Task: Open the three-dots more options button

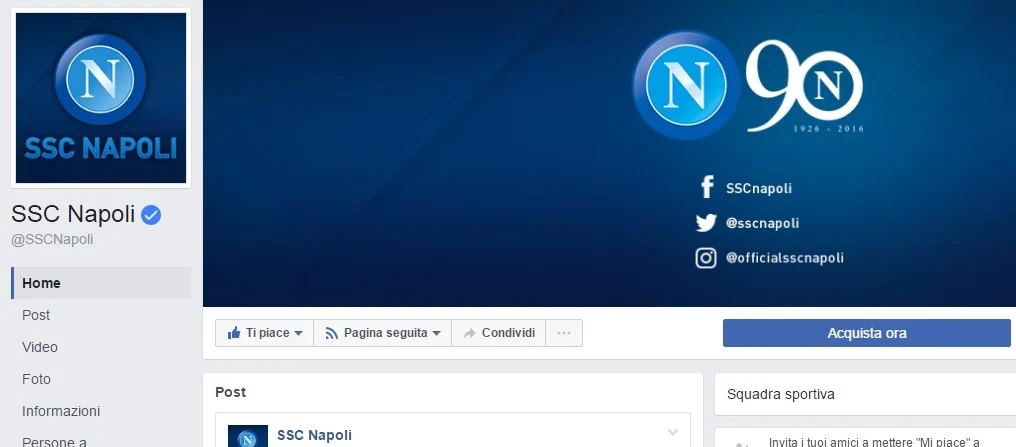Action: 564,333
